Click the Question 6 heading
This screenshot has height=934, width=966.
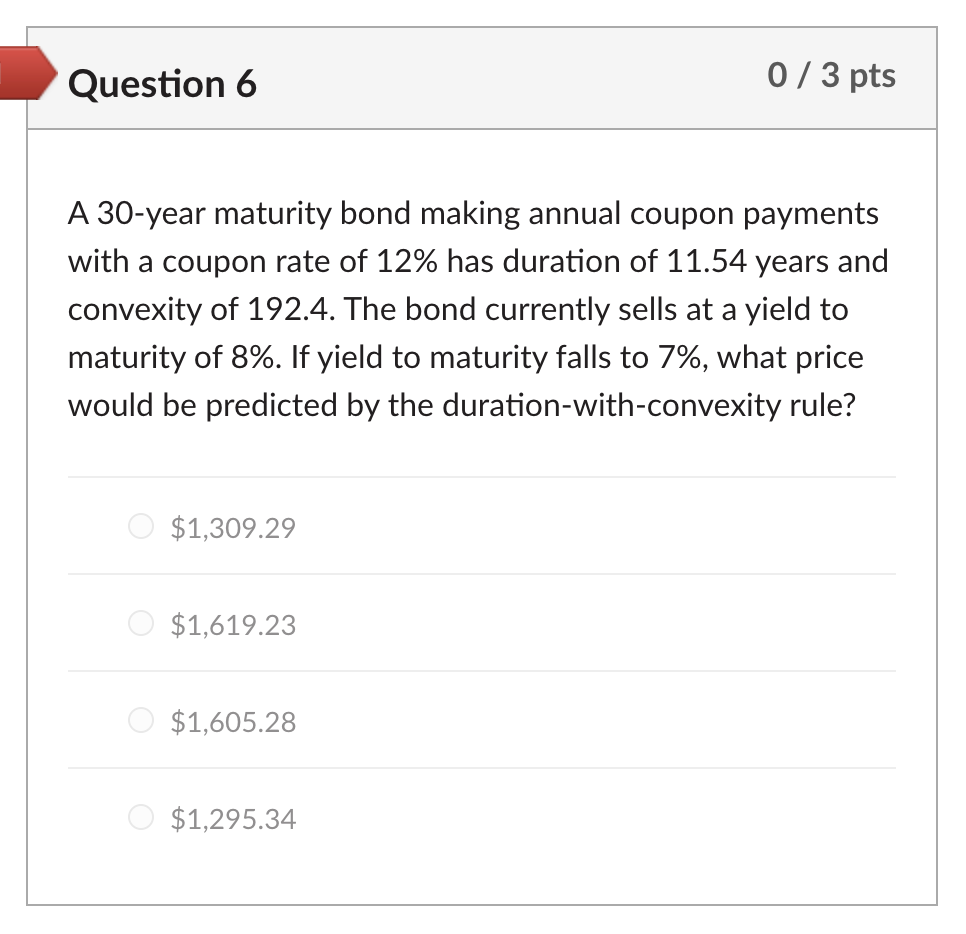point(161,84)
